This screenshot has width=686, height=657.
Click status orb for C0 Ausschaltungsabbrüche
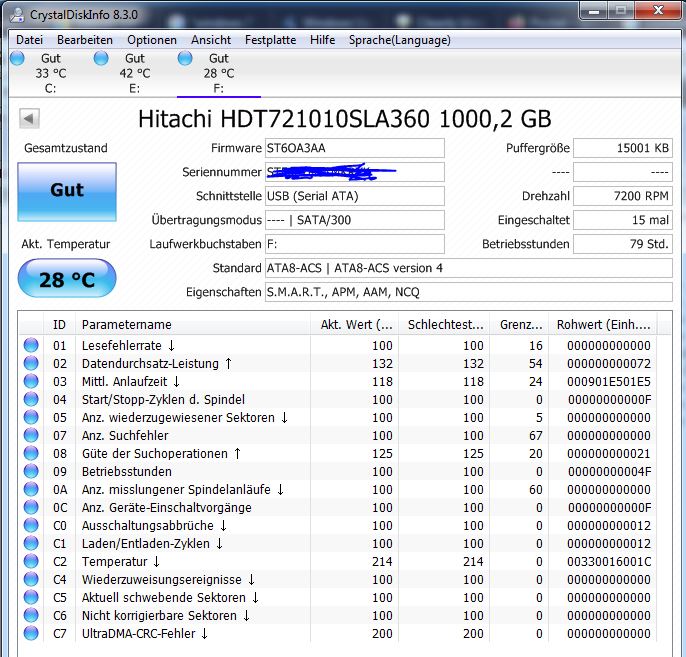(31, 525)
